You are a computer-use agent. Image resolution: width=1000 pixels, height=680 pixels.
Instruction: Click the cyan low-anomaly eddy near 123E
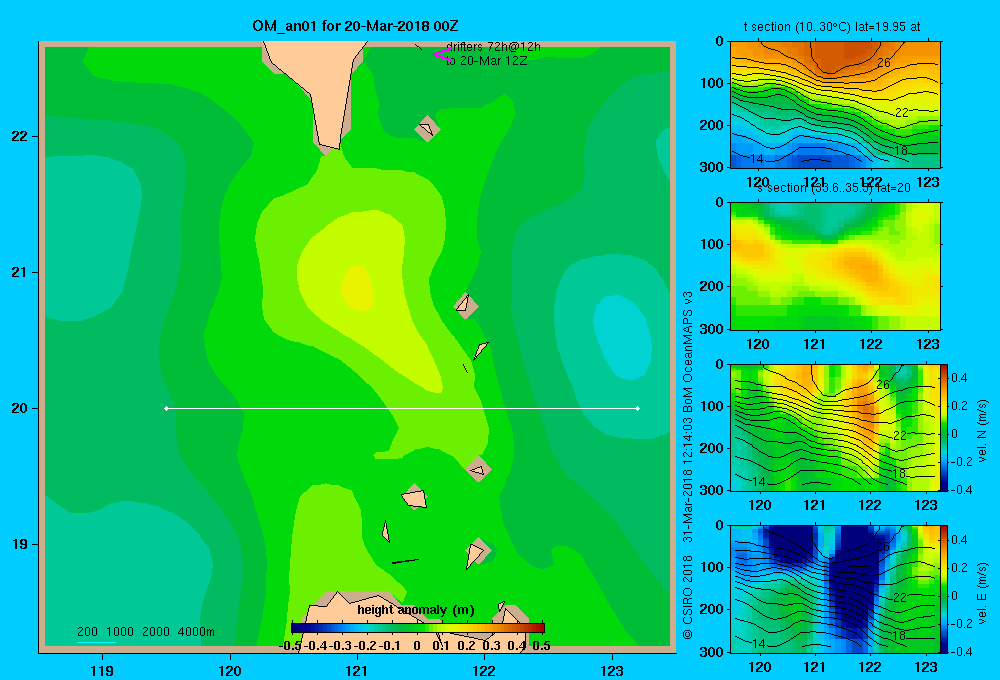point(622,336)
